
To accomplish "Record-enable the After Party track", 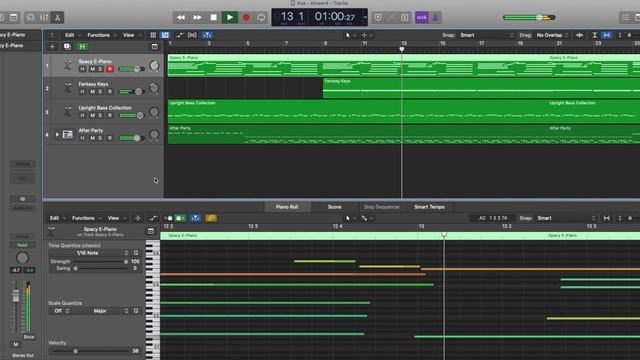I will click(x=110, y=138).
